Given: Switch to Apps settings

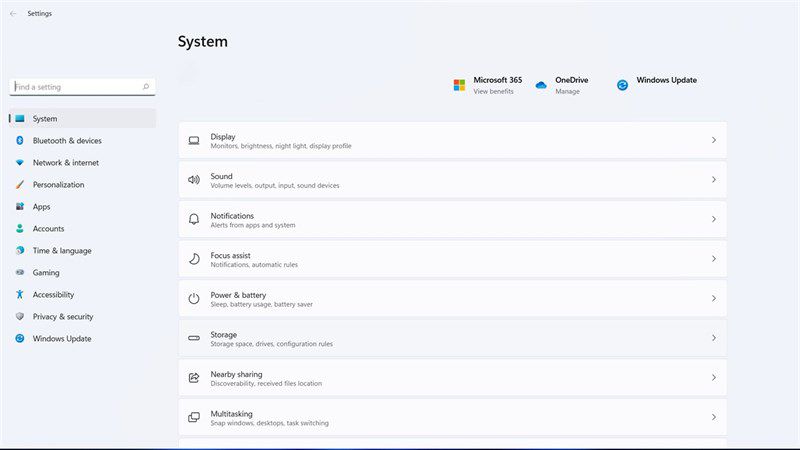Looking at the screenshot, I should point(41,207).
